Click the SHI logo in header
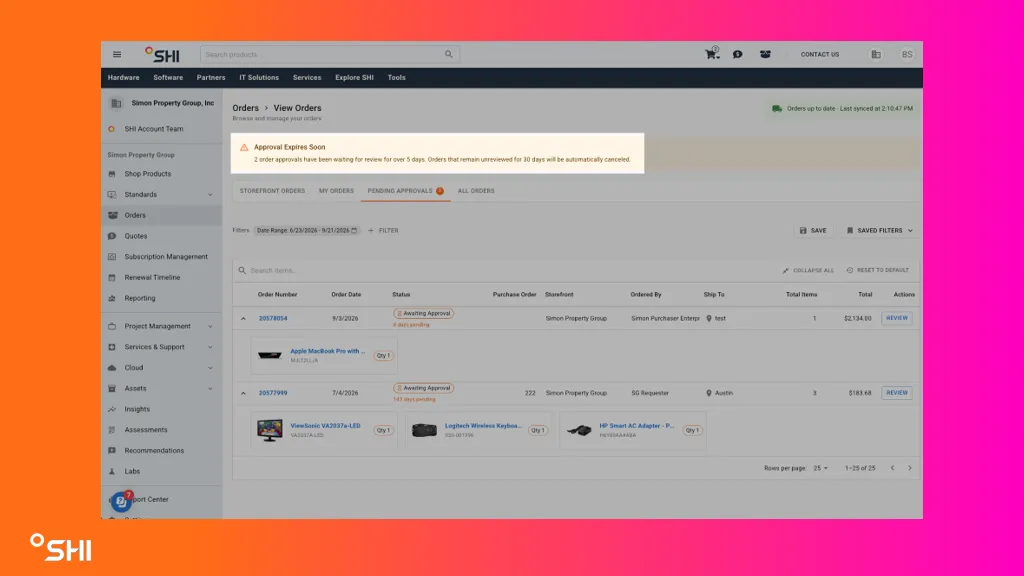The width and height of the screenshot is (1024, 576). pyautogui.click(x=162, y=55)
